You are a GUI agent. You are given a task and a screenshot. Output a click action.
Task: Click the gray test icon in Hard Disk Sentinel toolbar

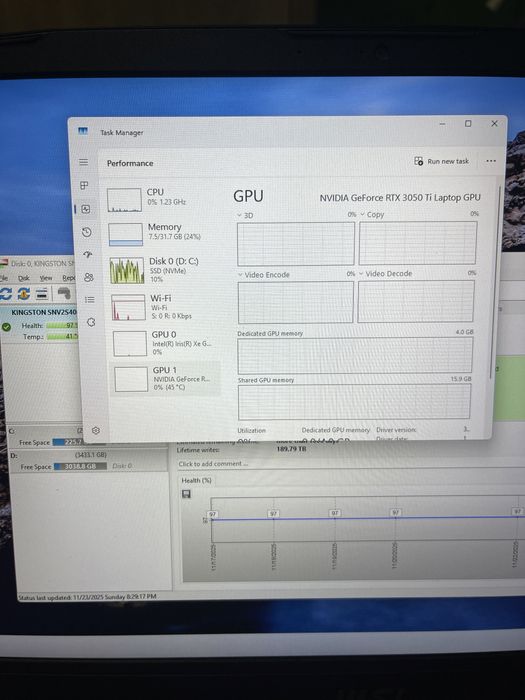coord(65,294)
